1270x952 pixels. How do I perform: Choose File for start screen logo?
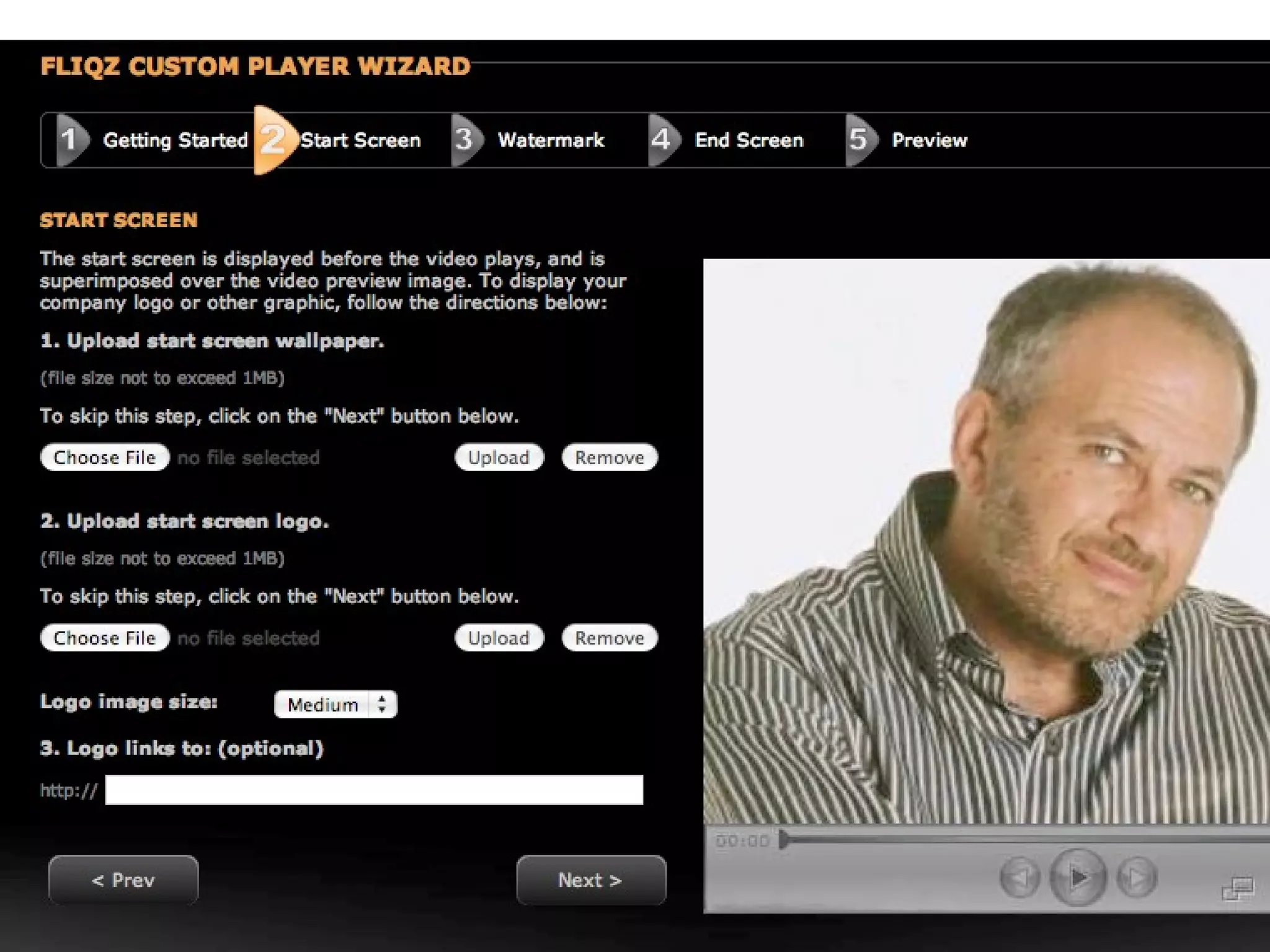(x=105, y=638)
